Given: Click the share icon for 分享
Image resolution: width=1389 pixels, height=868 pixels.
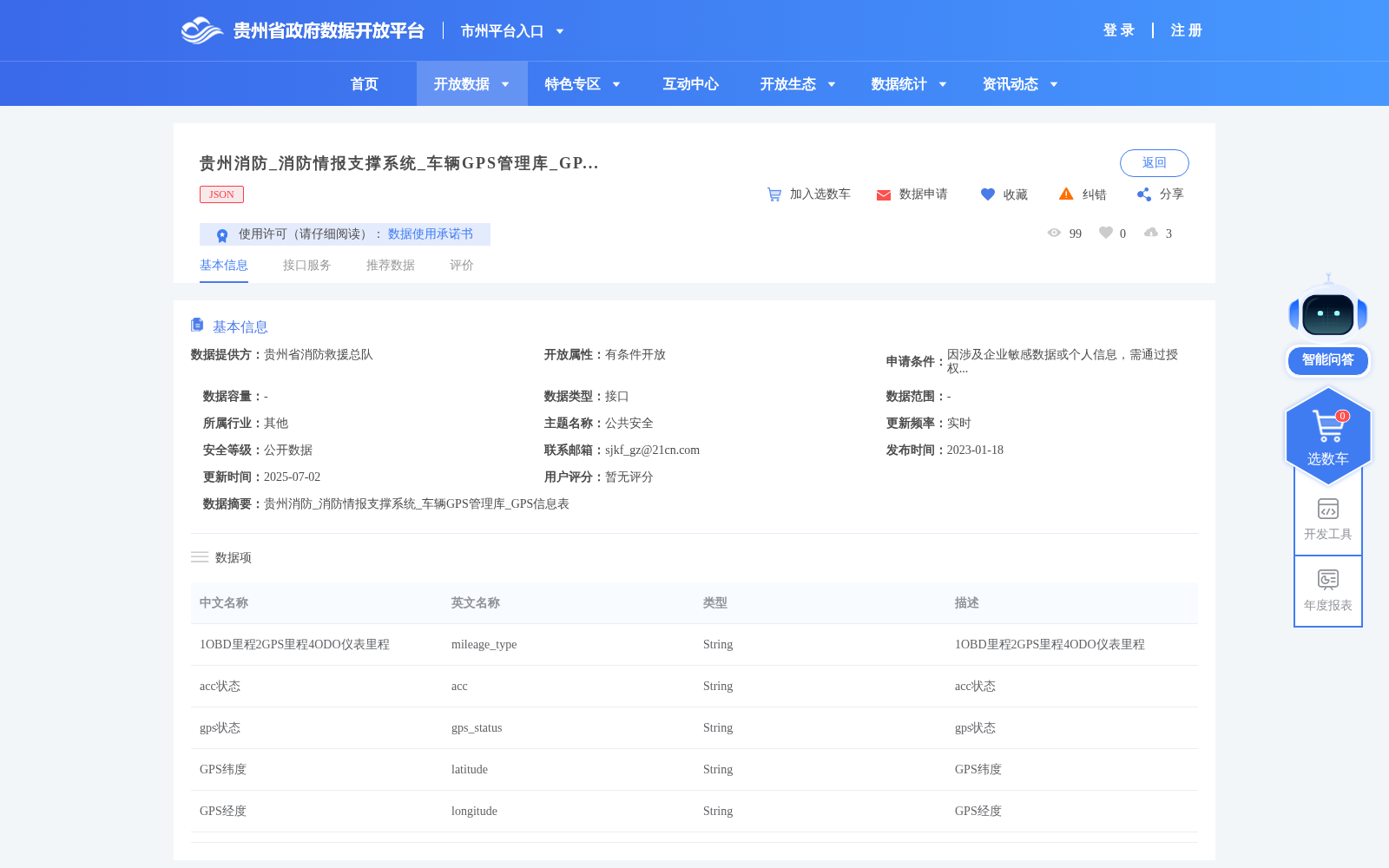Looking at the screenshot, I should coord(1144,194).
